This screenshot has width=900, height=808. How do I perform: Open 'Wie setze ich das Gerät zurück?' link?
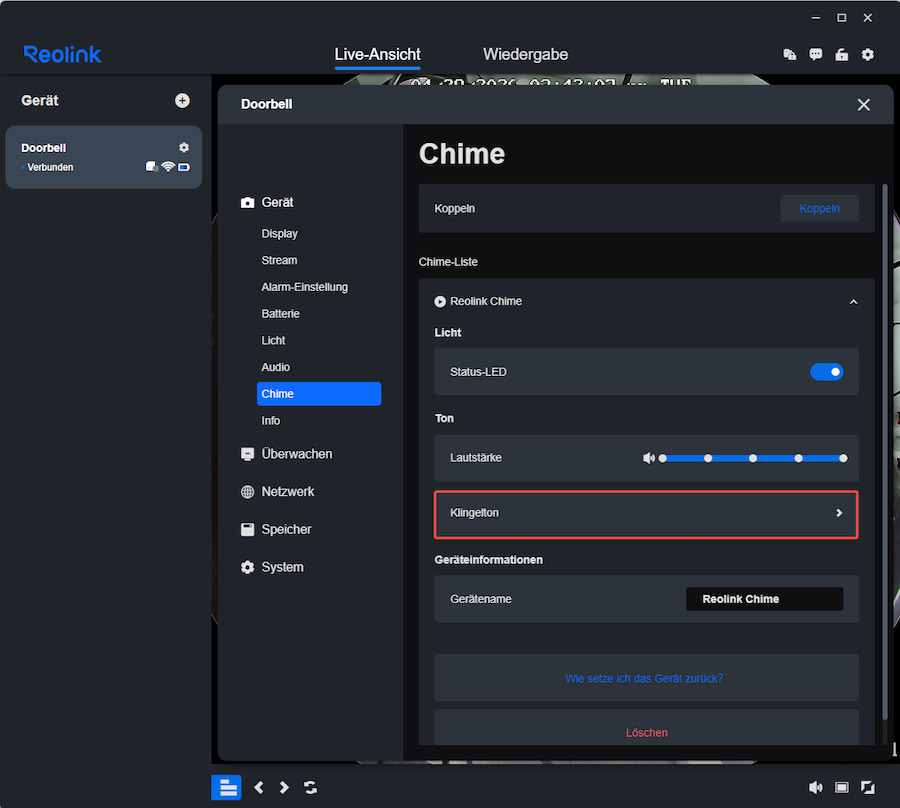point(644,678)
